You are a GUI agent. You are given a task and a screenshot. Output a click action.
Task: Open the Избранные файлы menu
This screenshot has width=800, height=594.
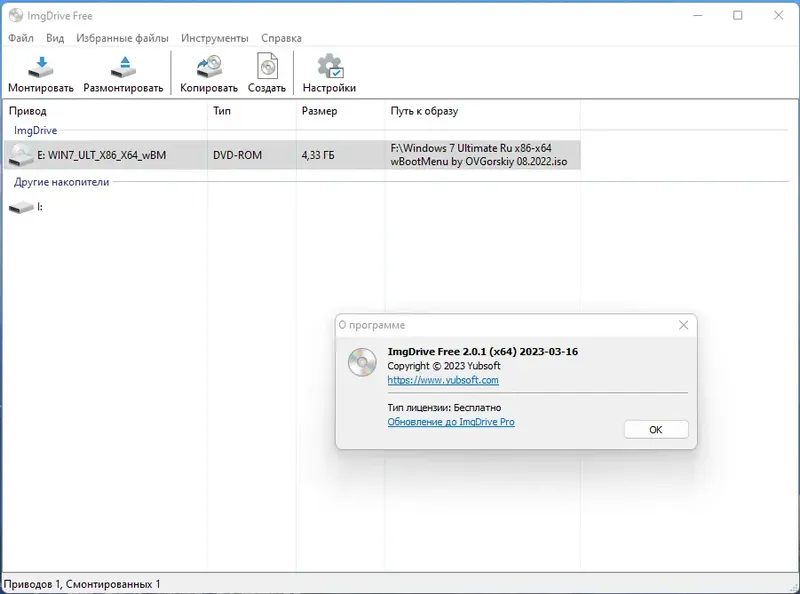122,38
